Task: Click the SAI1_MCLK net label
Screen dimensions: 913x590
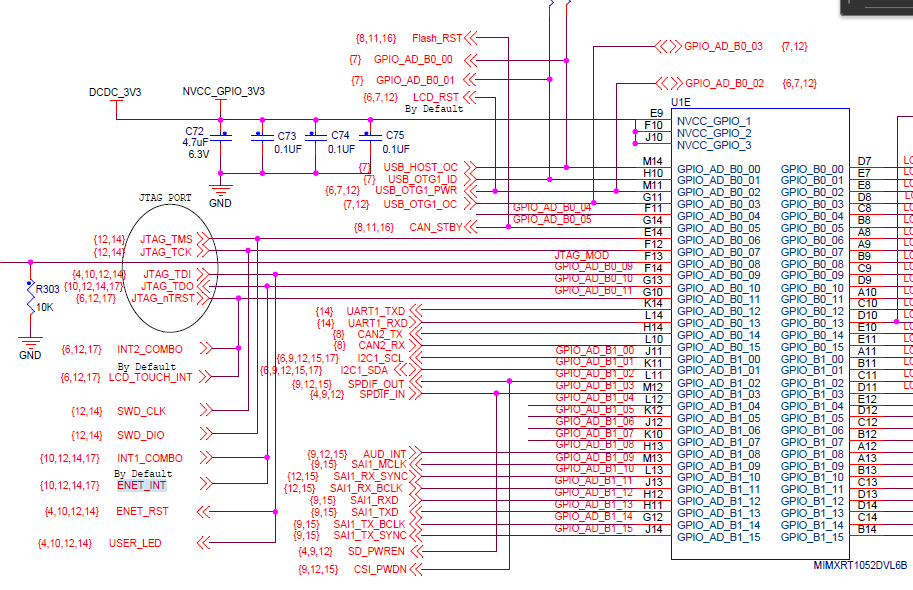Action: (x=378, y=464)
